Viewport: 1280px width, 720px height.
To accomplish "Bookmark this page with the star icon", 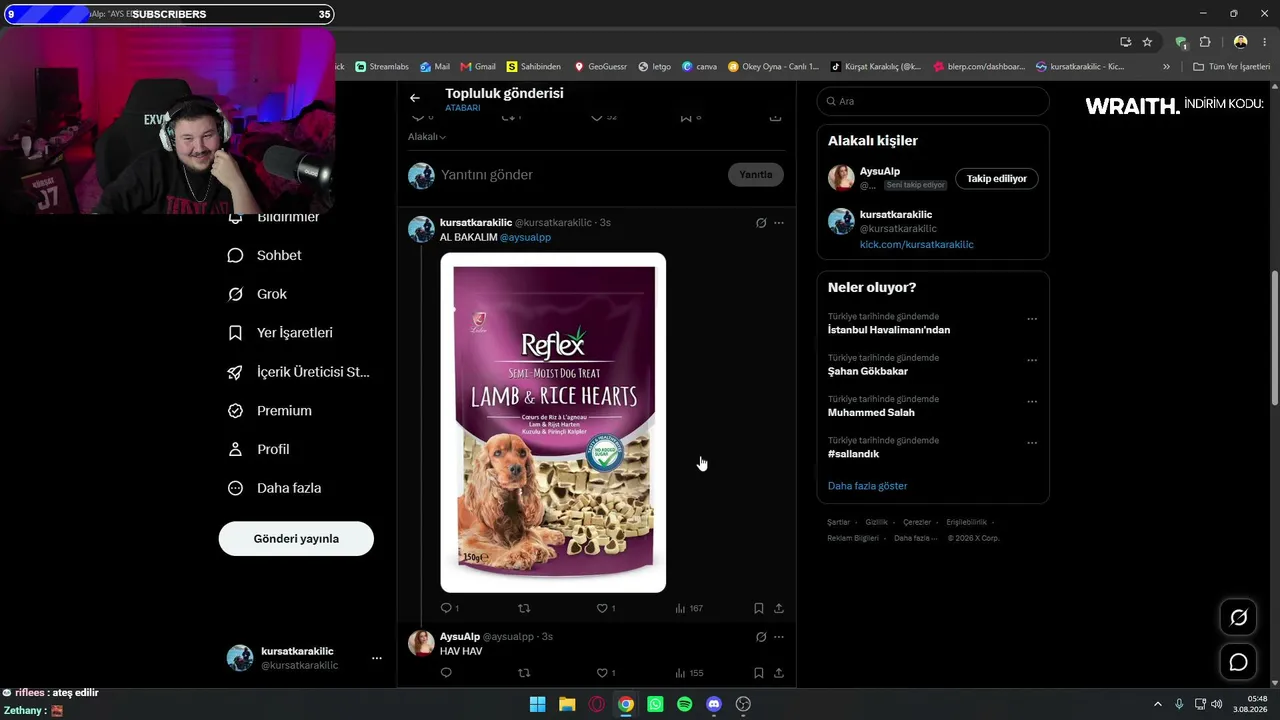I will click(x=1147, y=42).
